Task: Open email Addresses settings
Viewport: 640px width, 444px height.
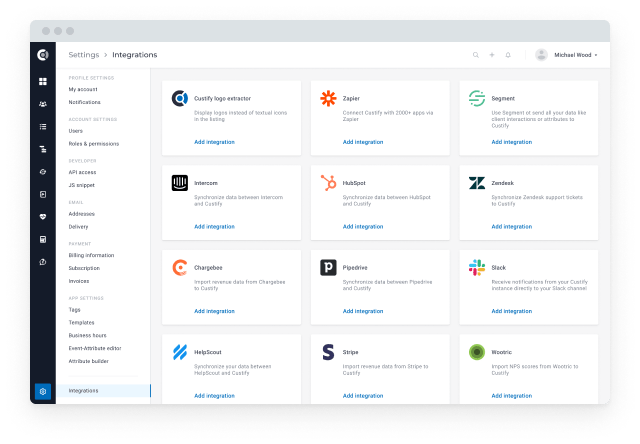Action: point(82,214)
